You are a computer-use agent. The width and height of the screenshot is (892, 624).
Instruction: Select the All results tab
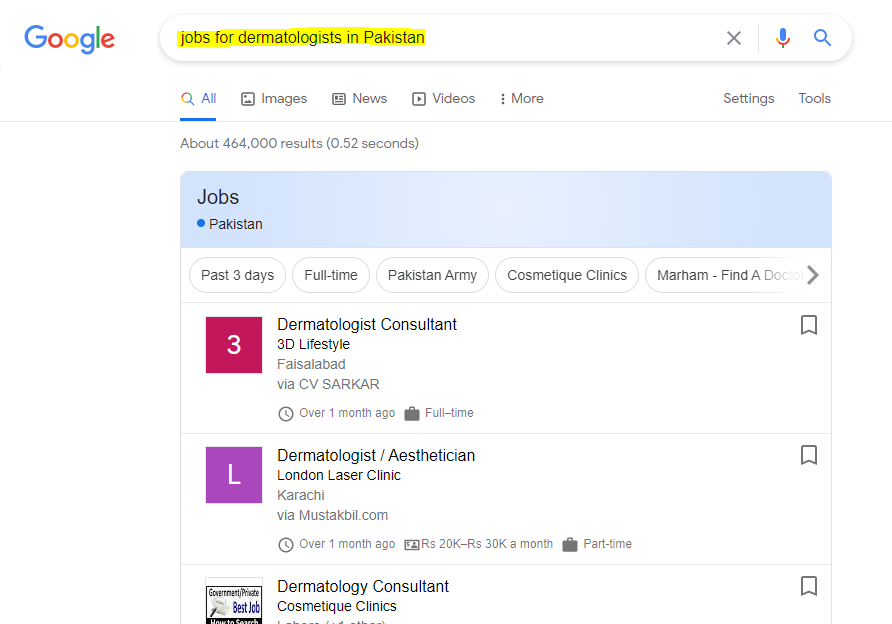(x=198, y=98)
